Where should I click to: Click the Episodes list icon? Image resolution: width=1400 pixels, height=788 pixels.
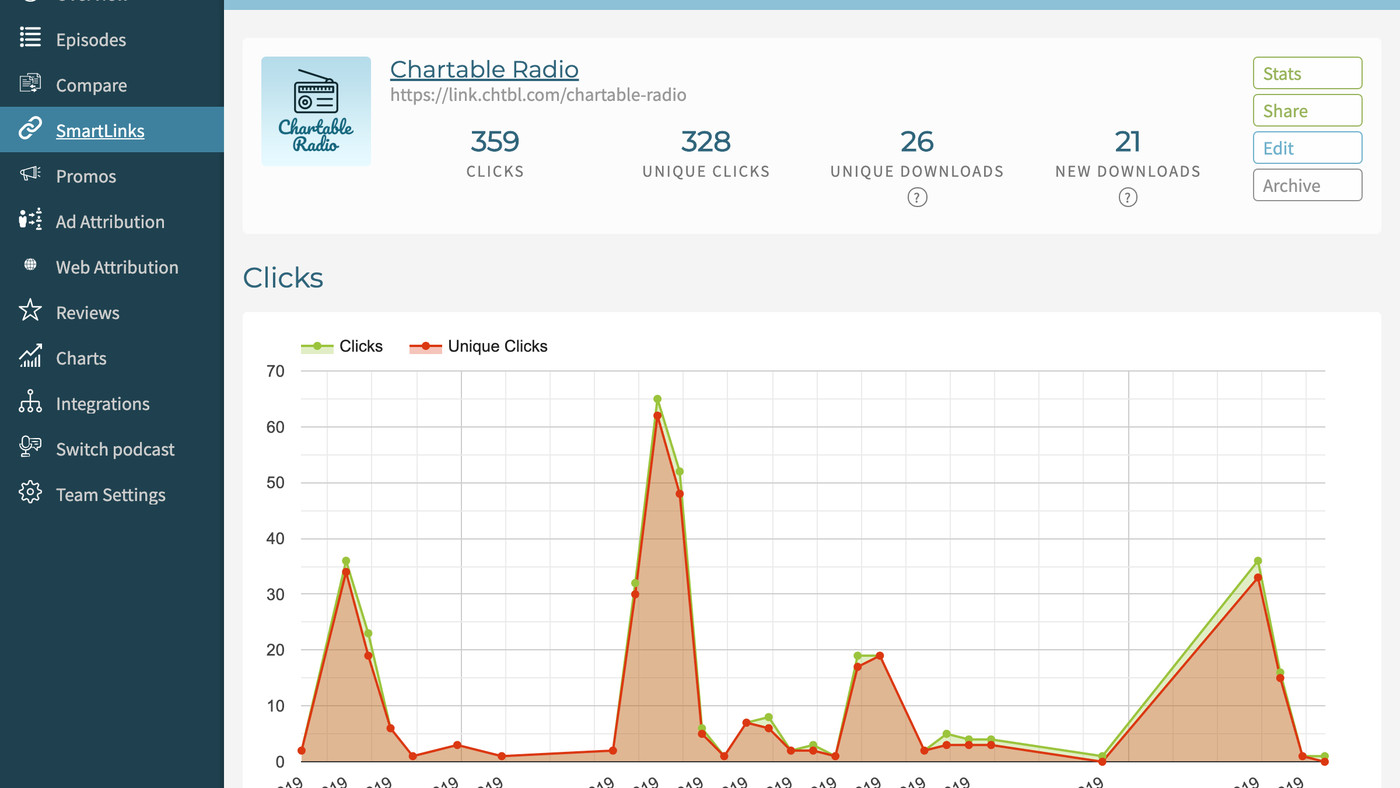(30, 38)
